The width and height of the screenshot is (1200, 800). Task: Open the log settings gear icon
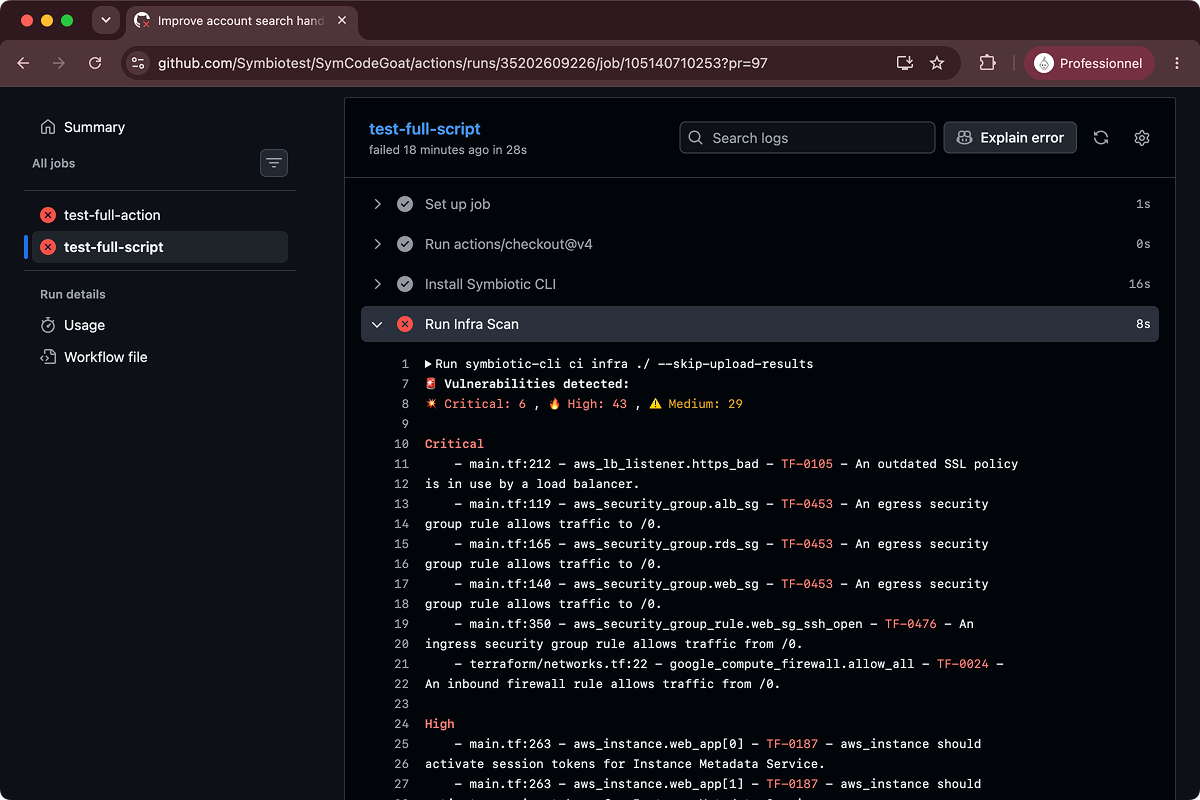pyautogui.click(x=1142, y=138)
